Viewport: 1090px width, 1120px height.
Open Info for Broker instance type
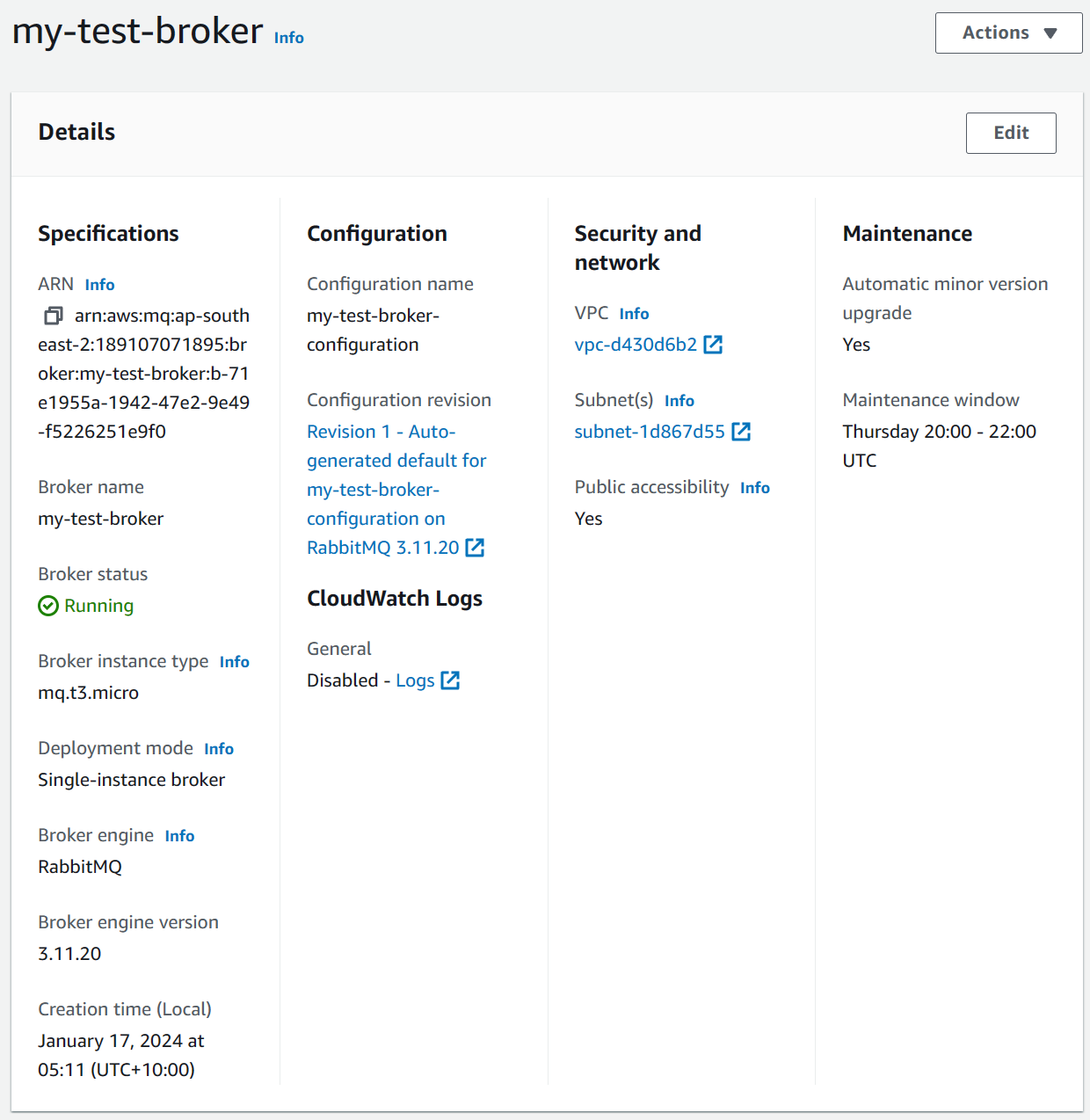(x=235, y=662)
